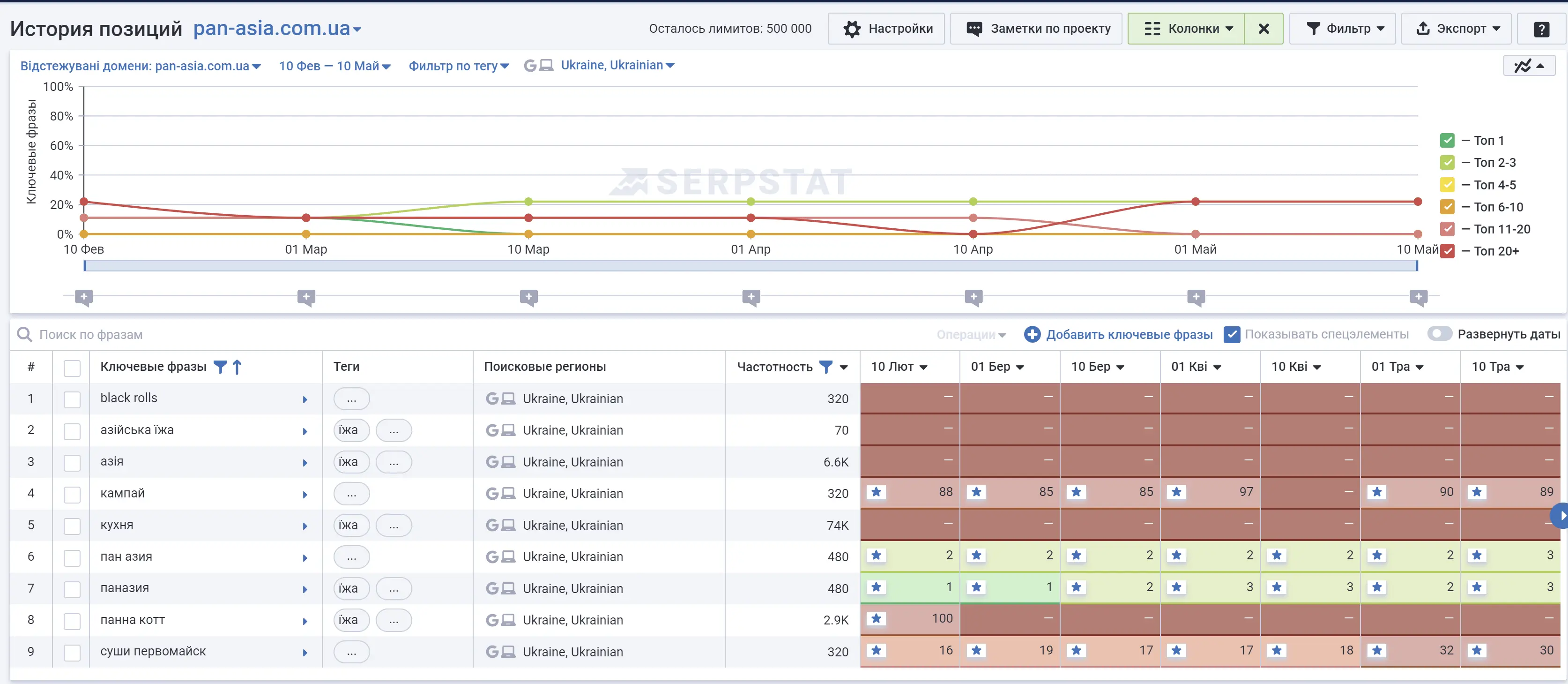
Task: Select the black rolls row checkbox
Action: [x=73, y=399]
